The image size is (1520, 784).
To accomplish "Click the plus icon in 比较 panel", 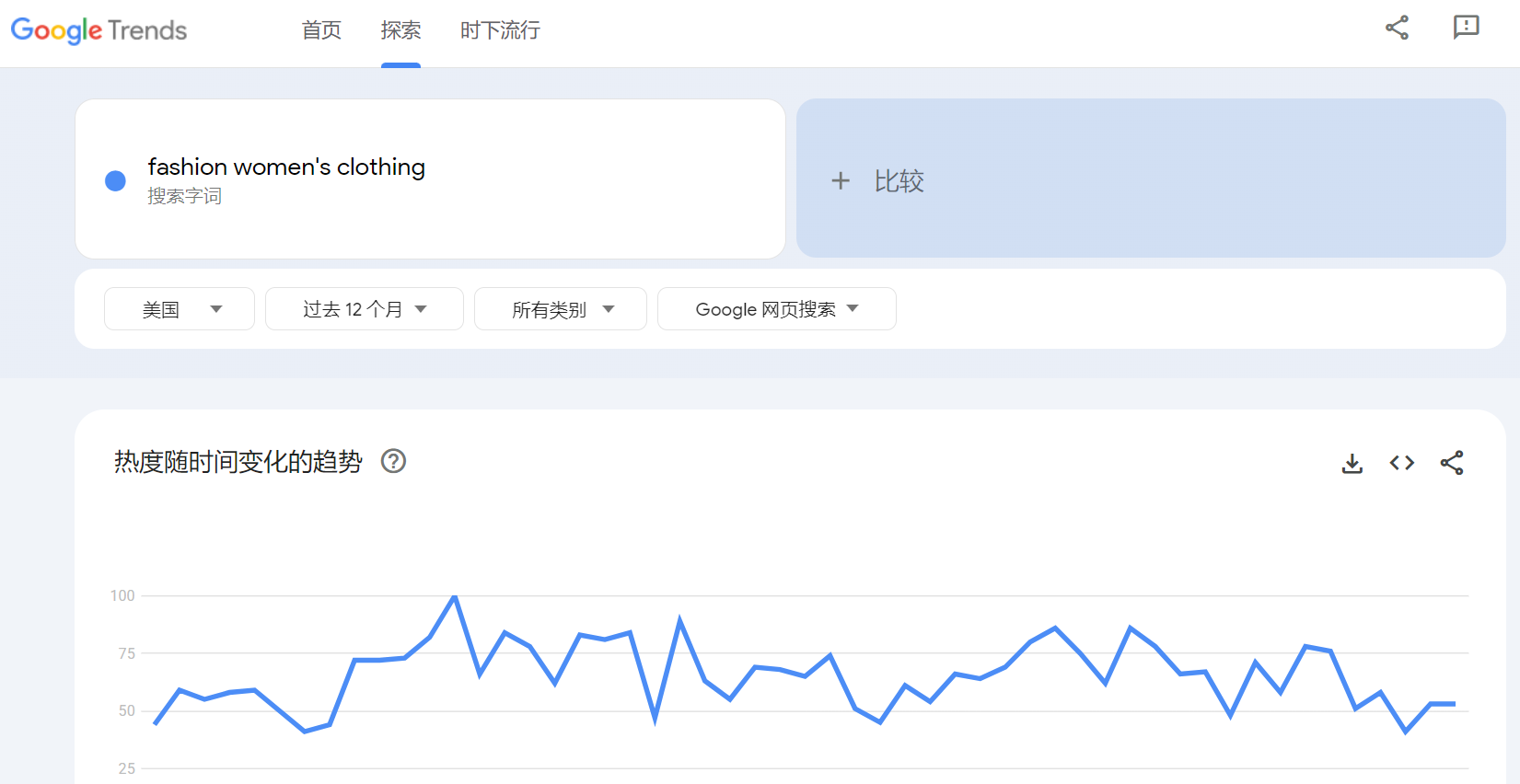I will tap(840, 180).
